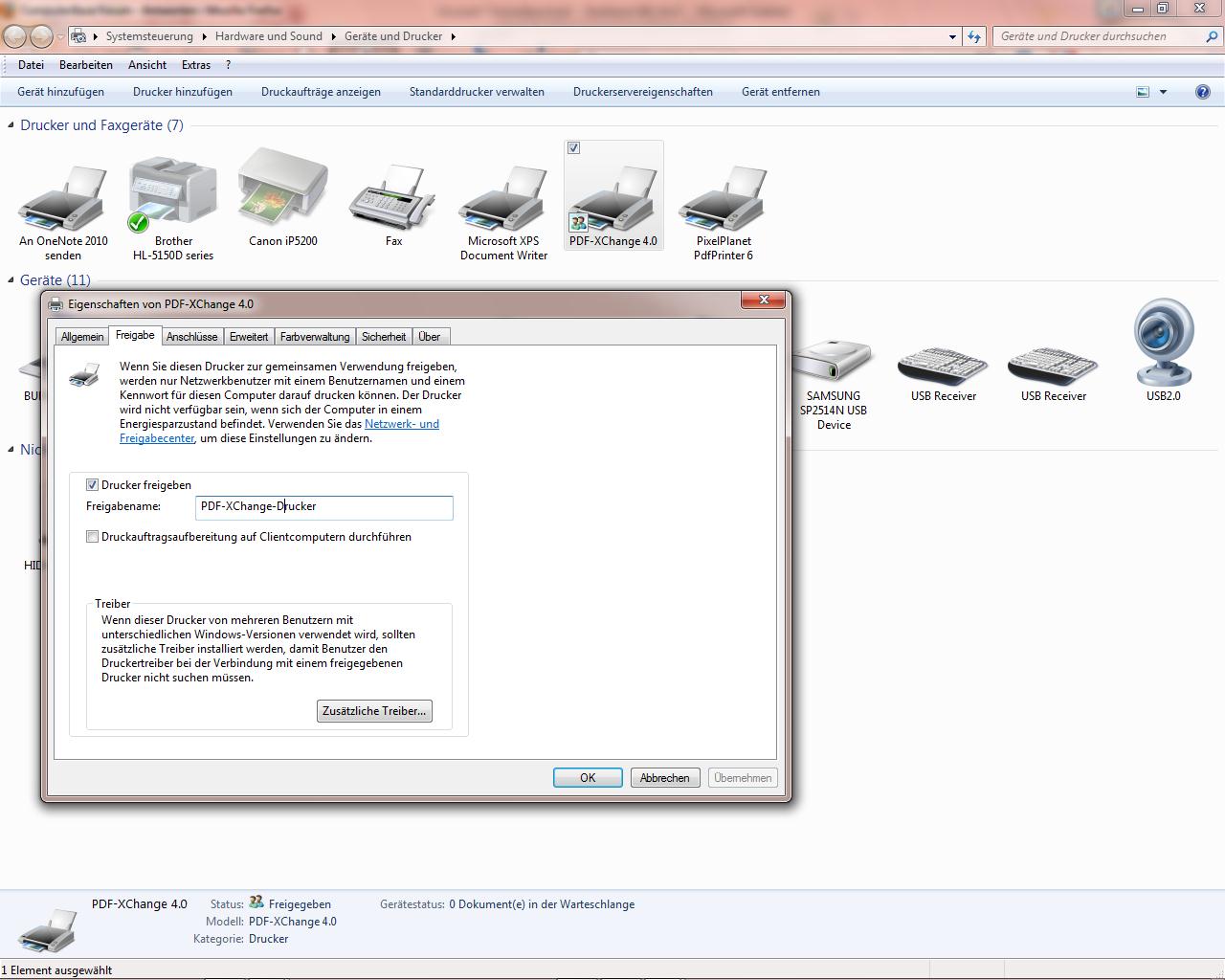This screenshot has height=980, width=1225.
Task: Select the Canon iP5200 printer icon
Action: [x=283, y=198]
